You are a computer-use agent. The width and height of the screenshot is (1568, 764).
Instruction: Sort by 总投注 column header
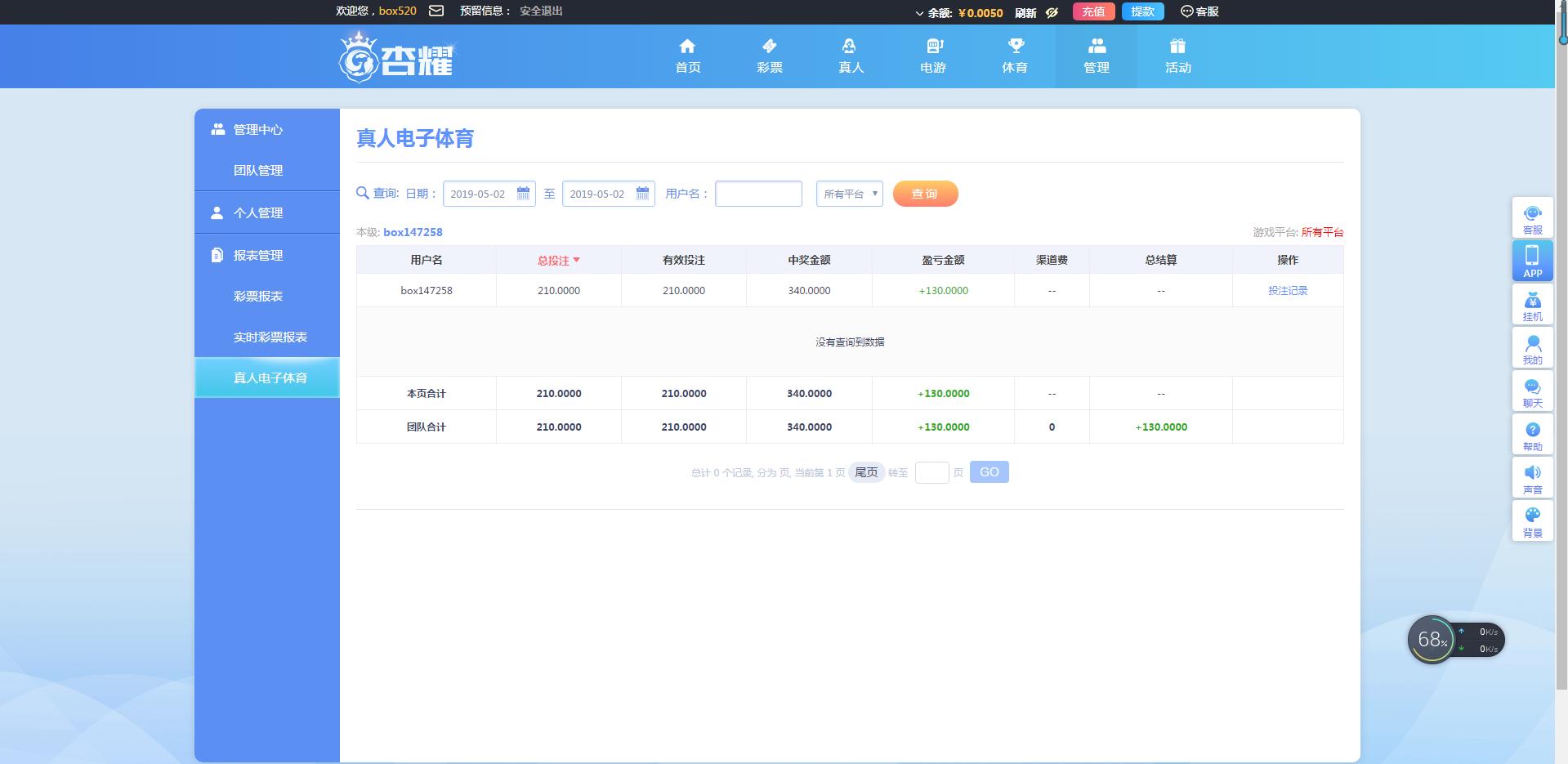point(559,260)
